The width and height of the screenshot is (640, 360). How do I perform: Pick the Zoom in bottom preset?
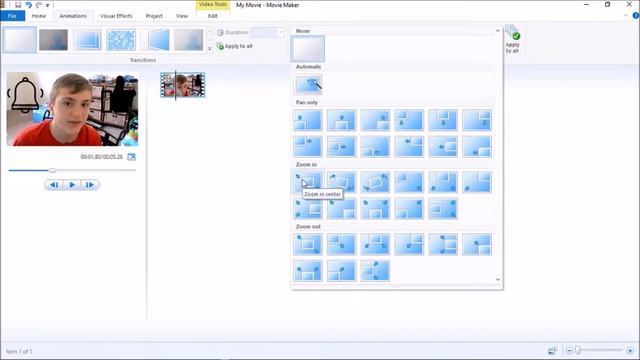click(x=375, y=209)
